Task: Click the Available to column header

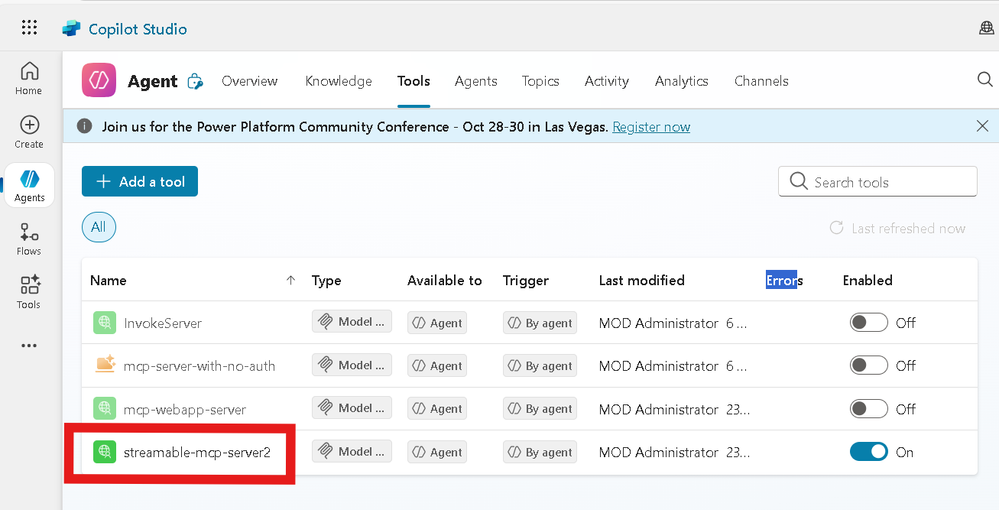Action: [445, 280]
